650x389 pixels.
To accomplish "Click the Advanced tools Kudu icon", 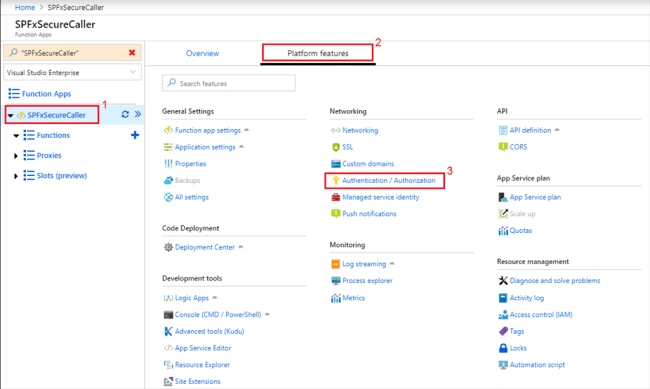I will (x=168, y=331).
